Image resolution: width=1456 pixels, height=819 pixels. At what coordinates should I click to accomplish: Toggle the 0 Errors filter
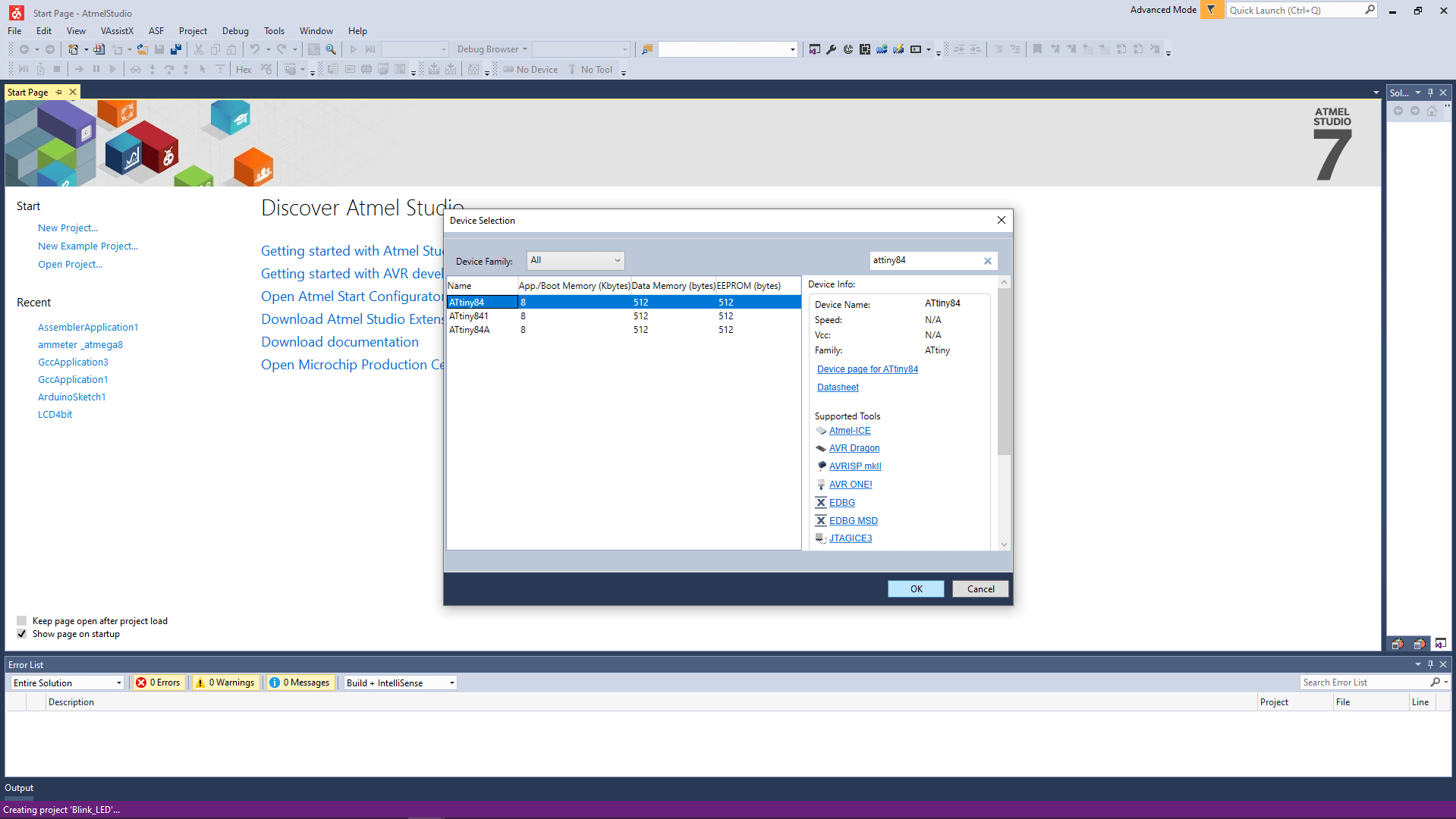point(158,682)
